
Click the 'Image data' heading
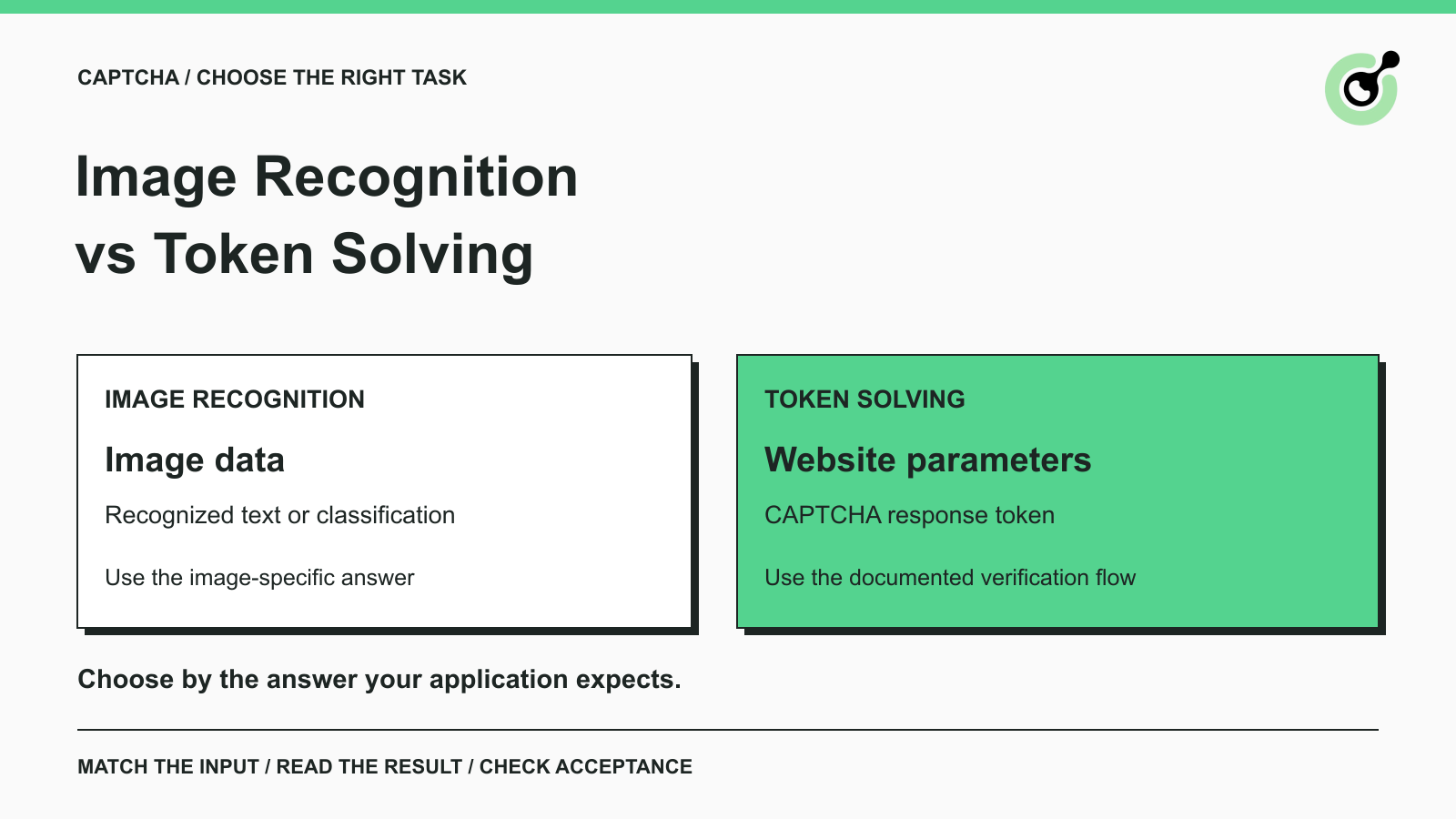click(195, 460)
